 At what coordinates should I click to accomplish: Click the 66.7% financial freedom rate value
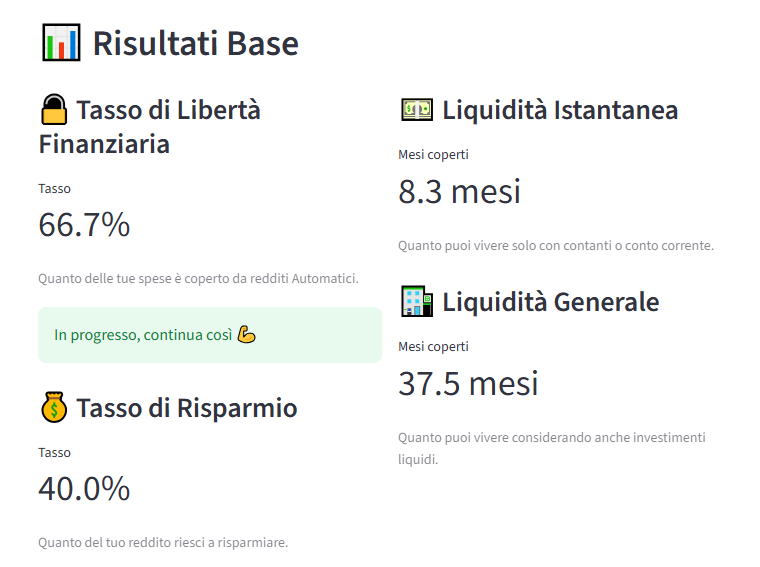pyautogui.click(x=84, y=225)
